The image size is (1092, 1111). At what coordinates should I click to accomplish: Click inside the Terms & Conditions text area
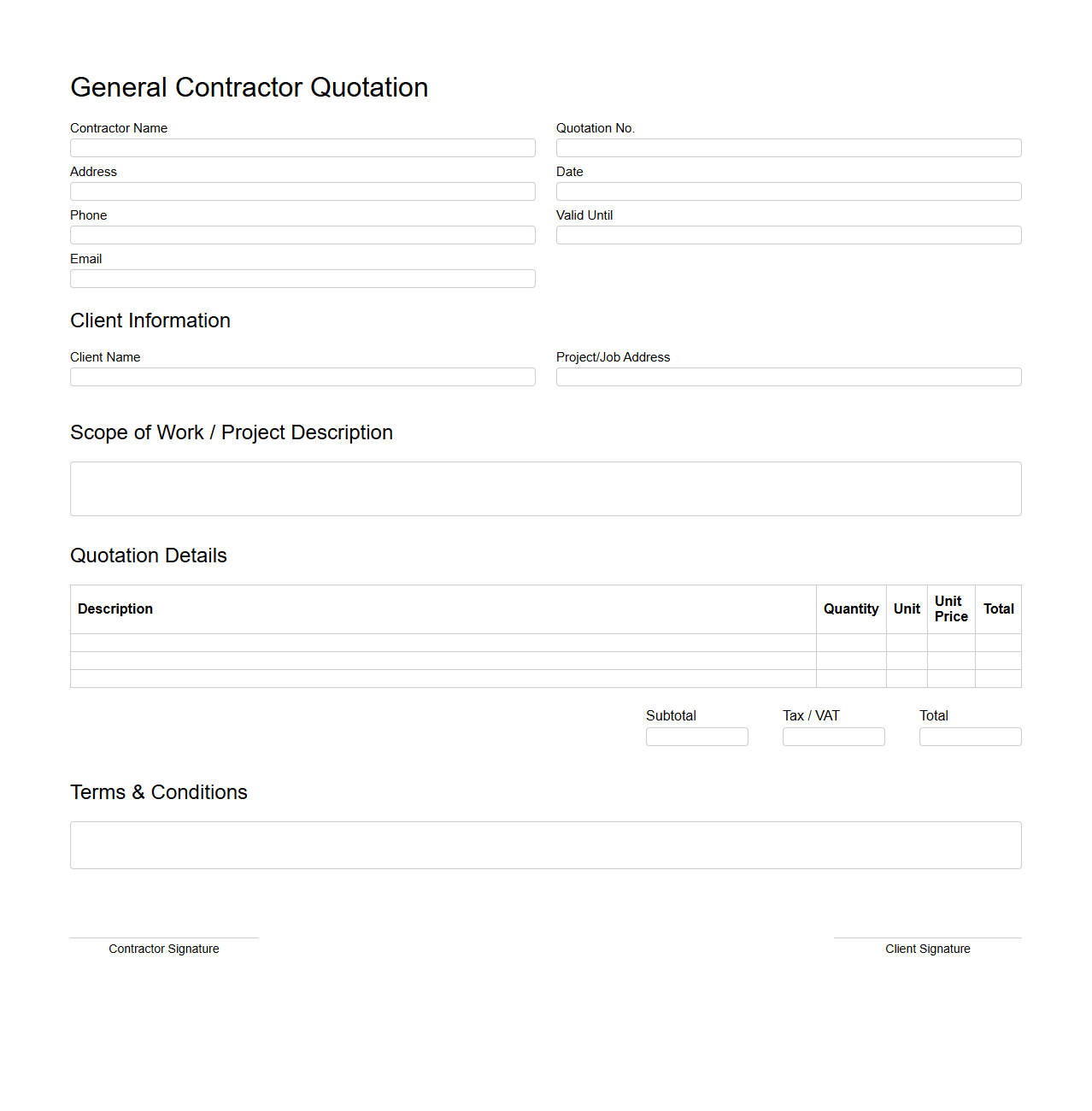point(545,844)
